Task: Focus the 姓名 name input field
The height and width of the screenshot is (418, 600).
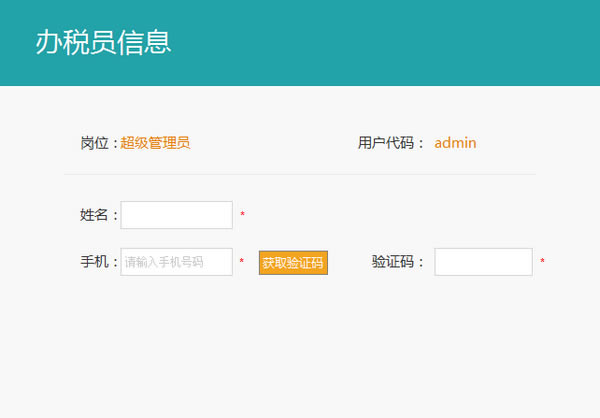Action: coord(176,215)
